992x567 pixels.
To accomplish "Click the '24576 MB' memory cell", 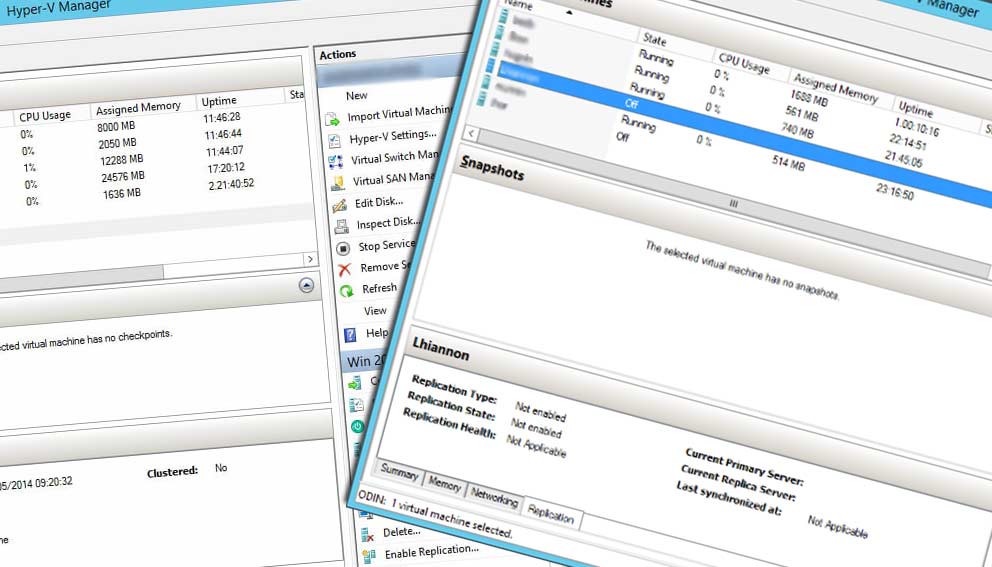I will click(123, 177).
